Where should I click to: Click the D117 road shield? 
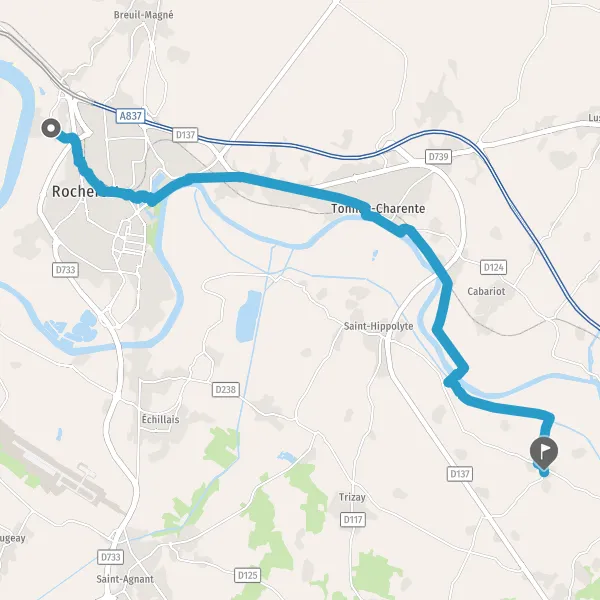[353, 519]
